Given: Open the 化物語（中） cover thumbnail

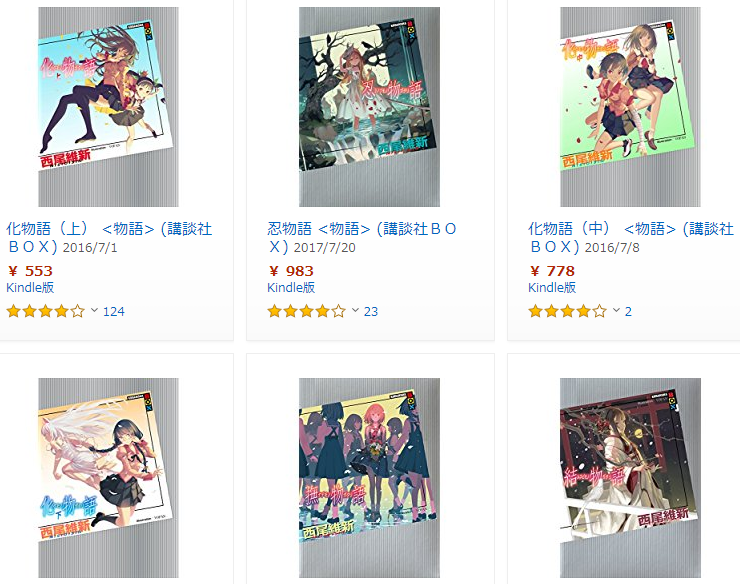Looking at the screenshot, I should click(x=631, y=107).
